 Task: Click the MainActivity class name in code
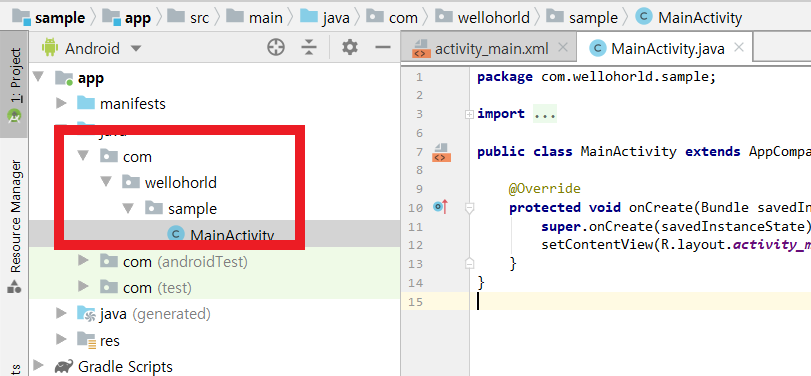[x=628, y=152]
